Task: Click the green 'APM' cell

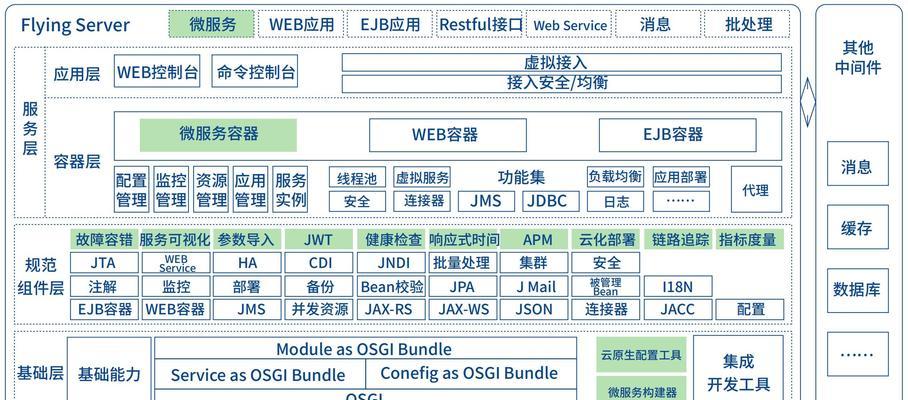Action: (x=535, y=239)
